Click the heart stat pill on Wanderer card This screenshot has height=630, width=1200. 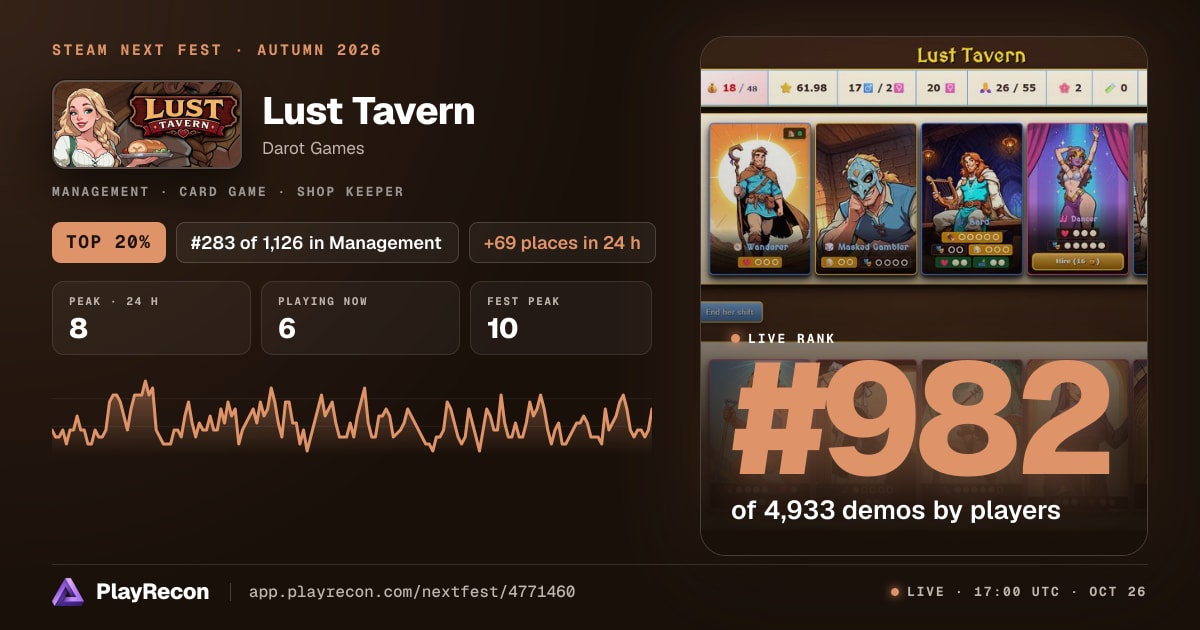click(759, 262)
